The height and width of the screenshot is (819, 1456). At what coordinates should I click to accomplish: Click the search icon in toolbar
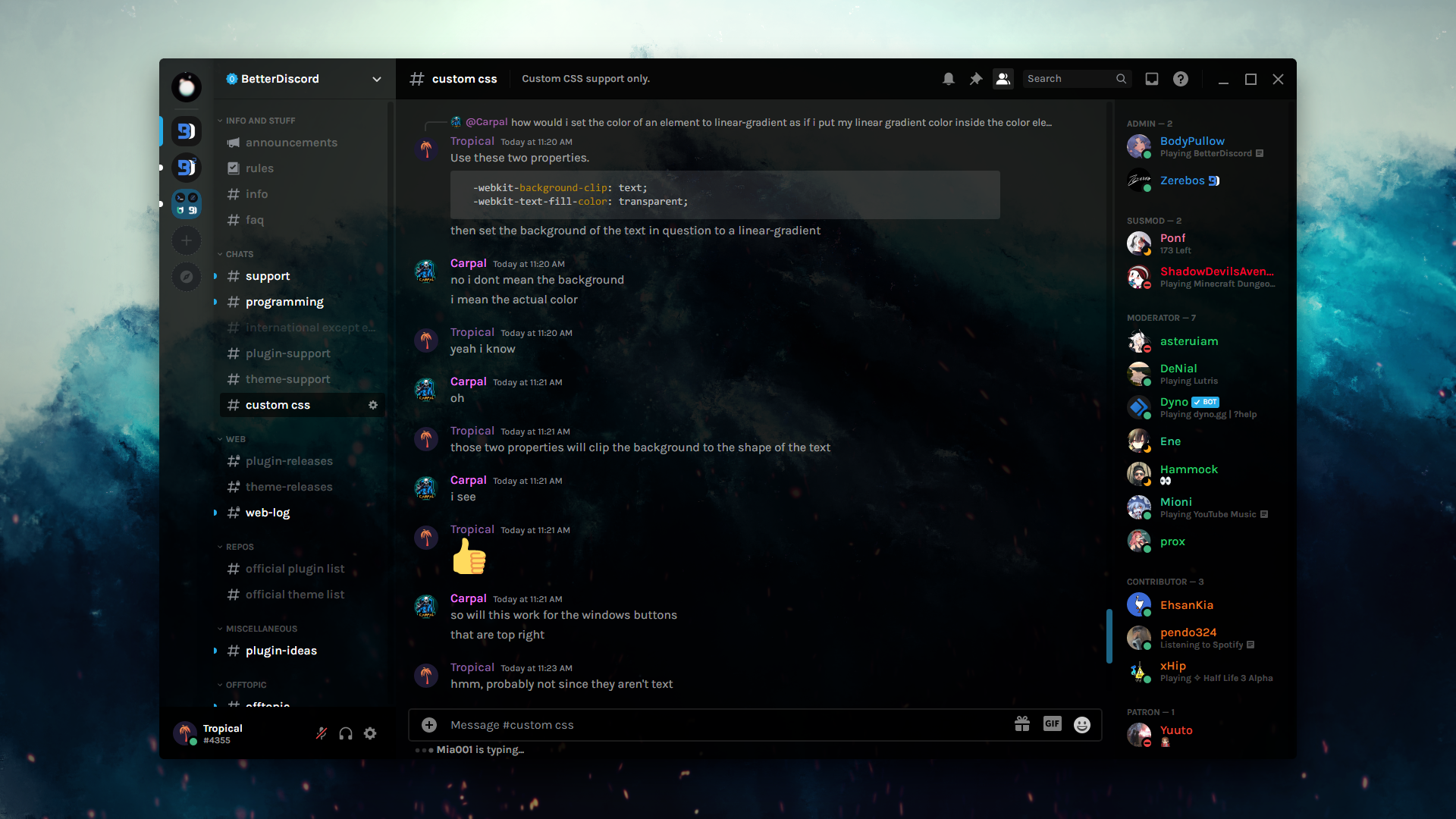coord(1122,78)
